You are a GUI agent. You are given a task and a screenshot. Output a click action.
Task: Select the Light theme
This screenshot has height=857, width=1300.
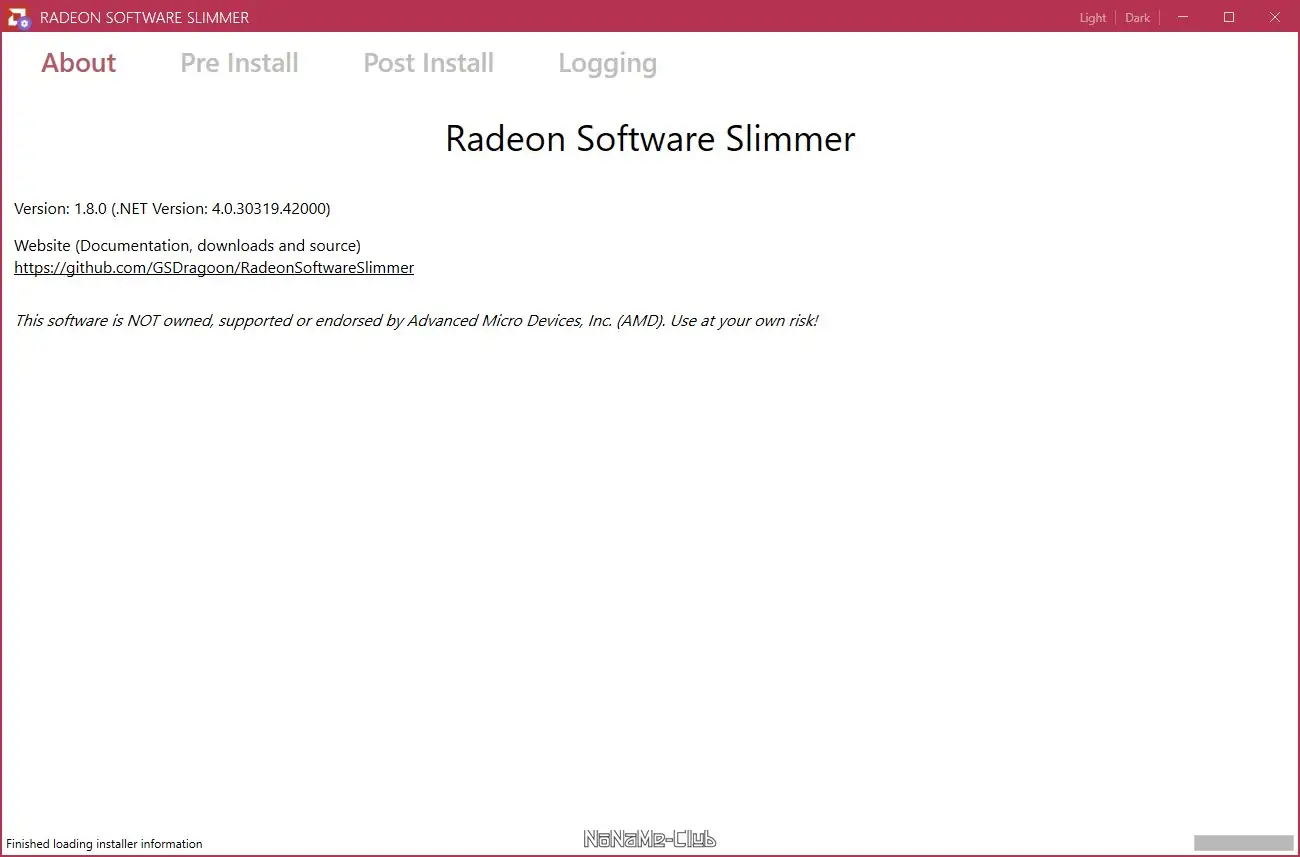click(x=1093, y=17)
